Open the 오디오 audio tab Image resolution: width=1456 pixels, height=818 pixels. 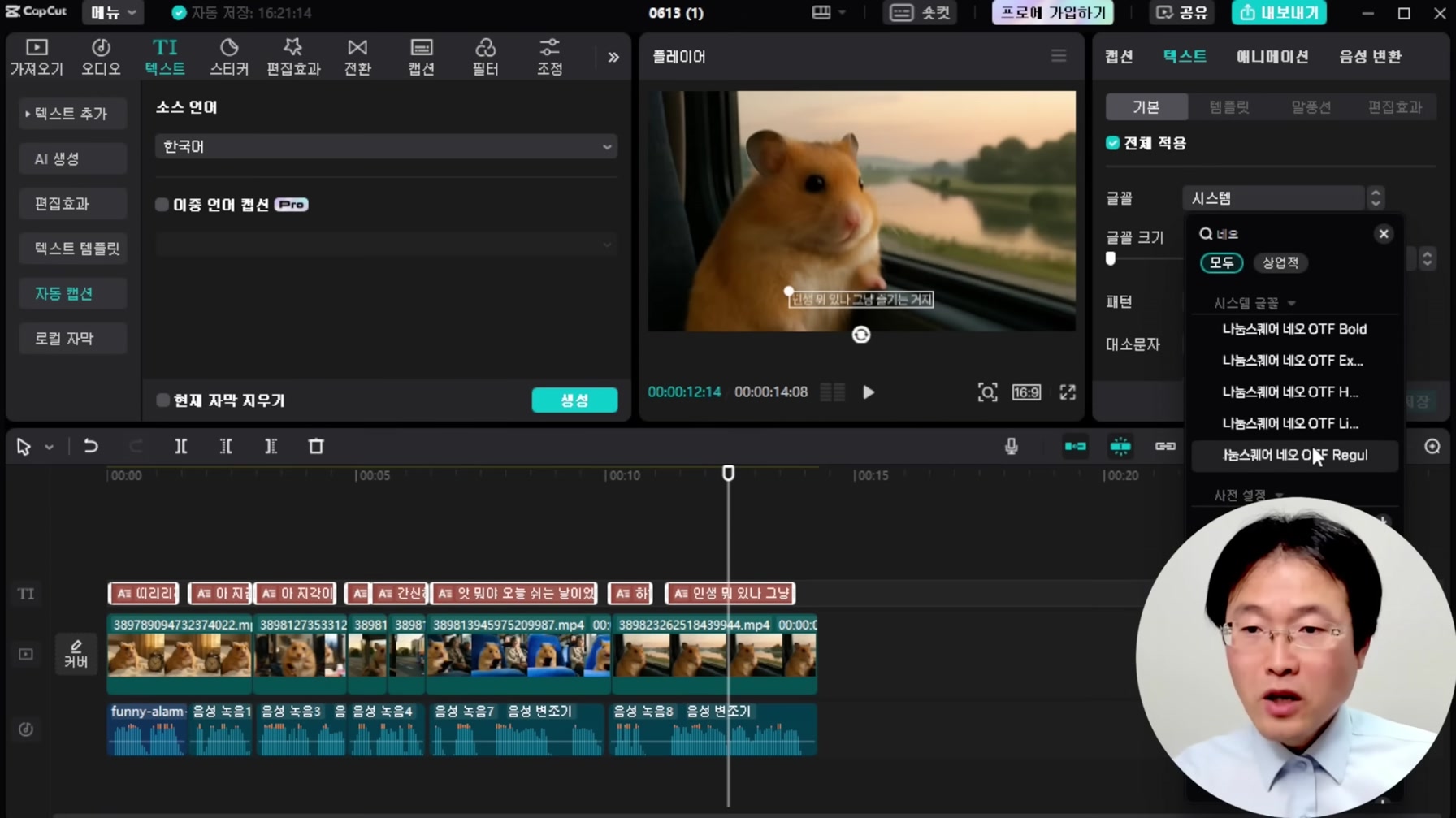[x=101, y=57]
